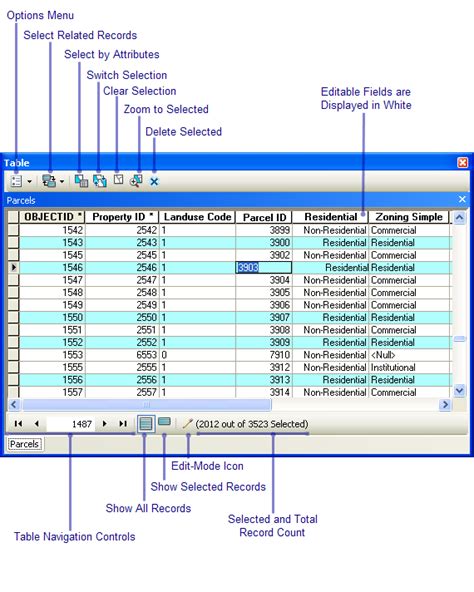474x592 pixels.
Task: Jump to the last record
Action: 123,424
